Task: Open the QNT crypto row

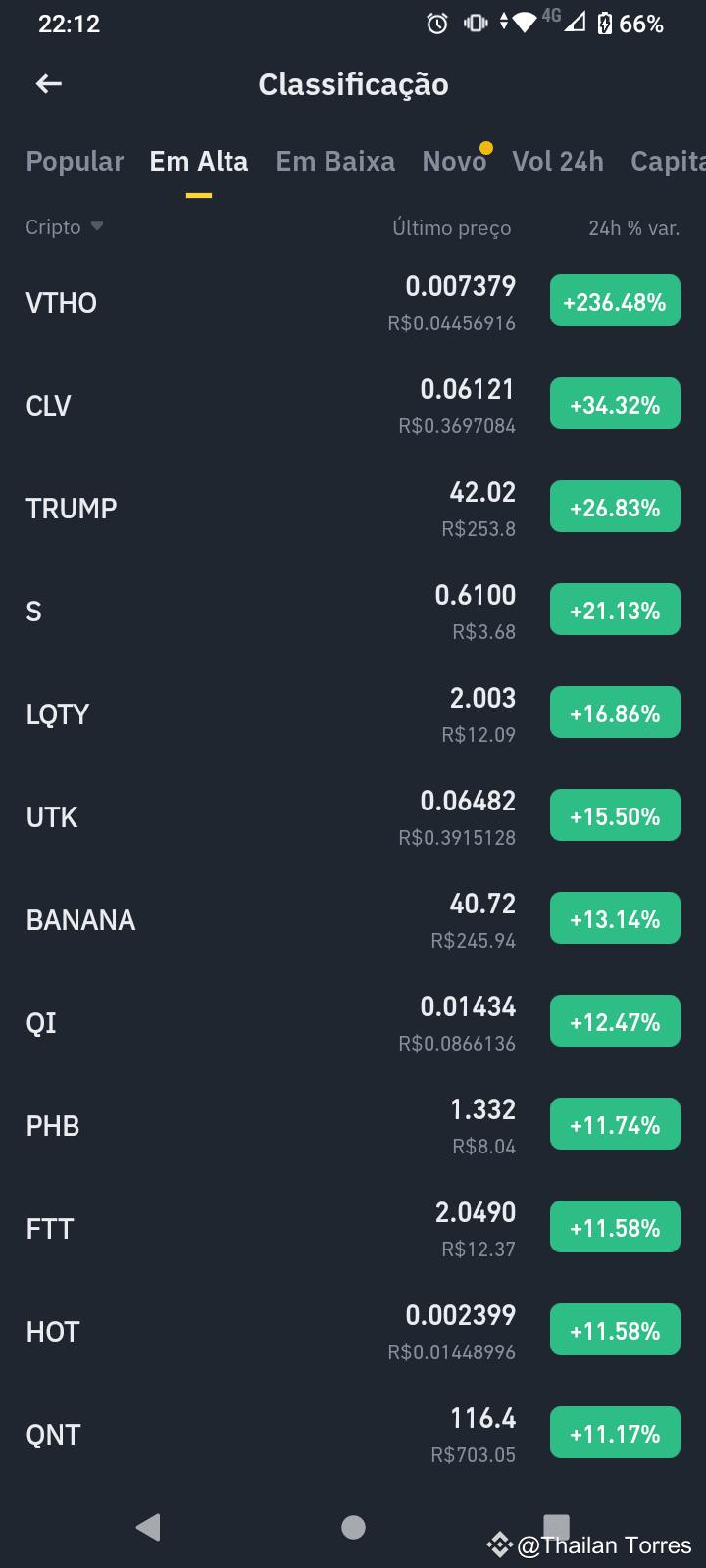Action: coord(353,1434)
